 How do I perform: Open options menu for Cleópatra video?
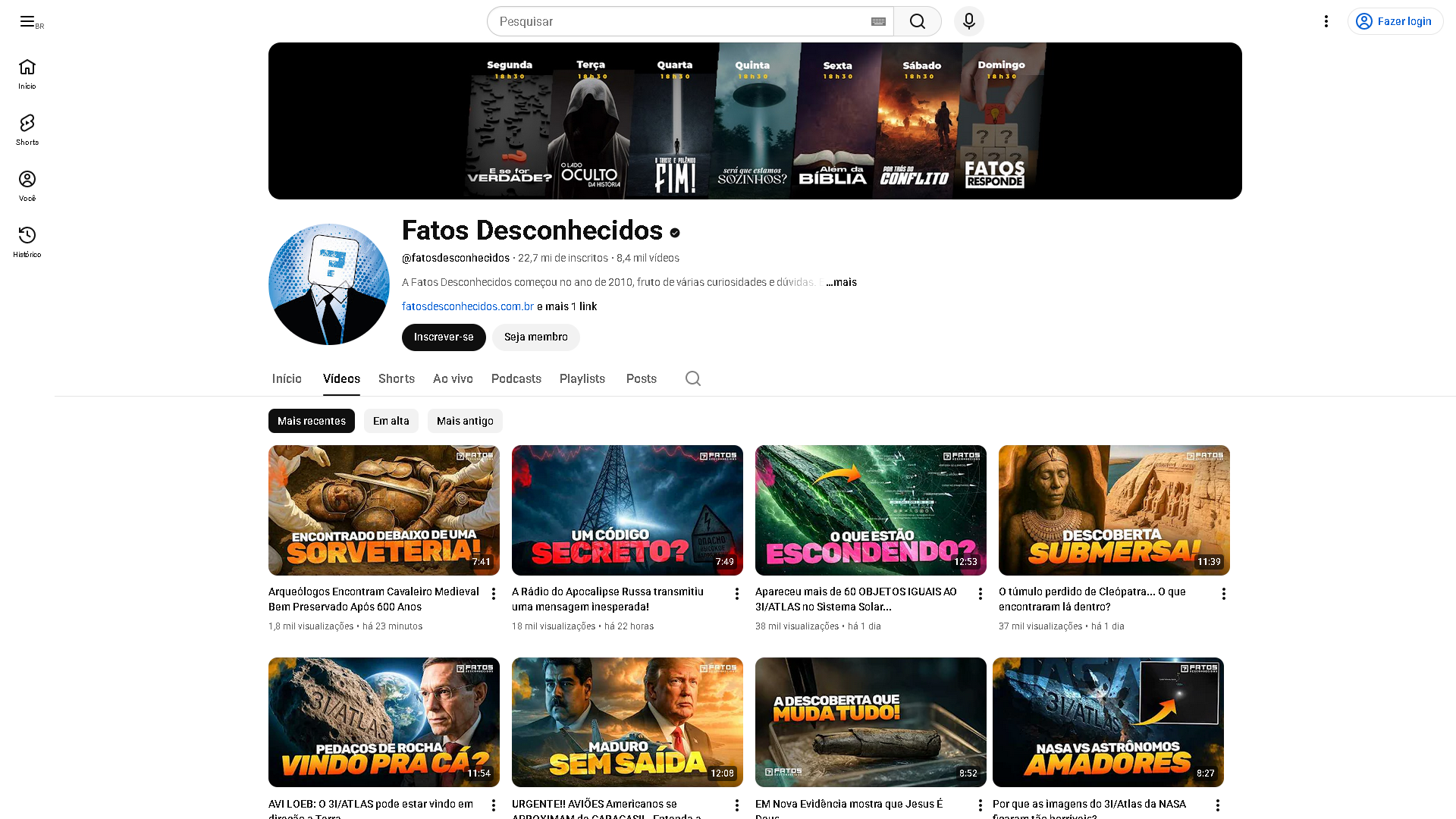pyautogui.click(x=1223, y=594)
